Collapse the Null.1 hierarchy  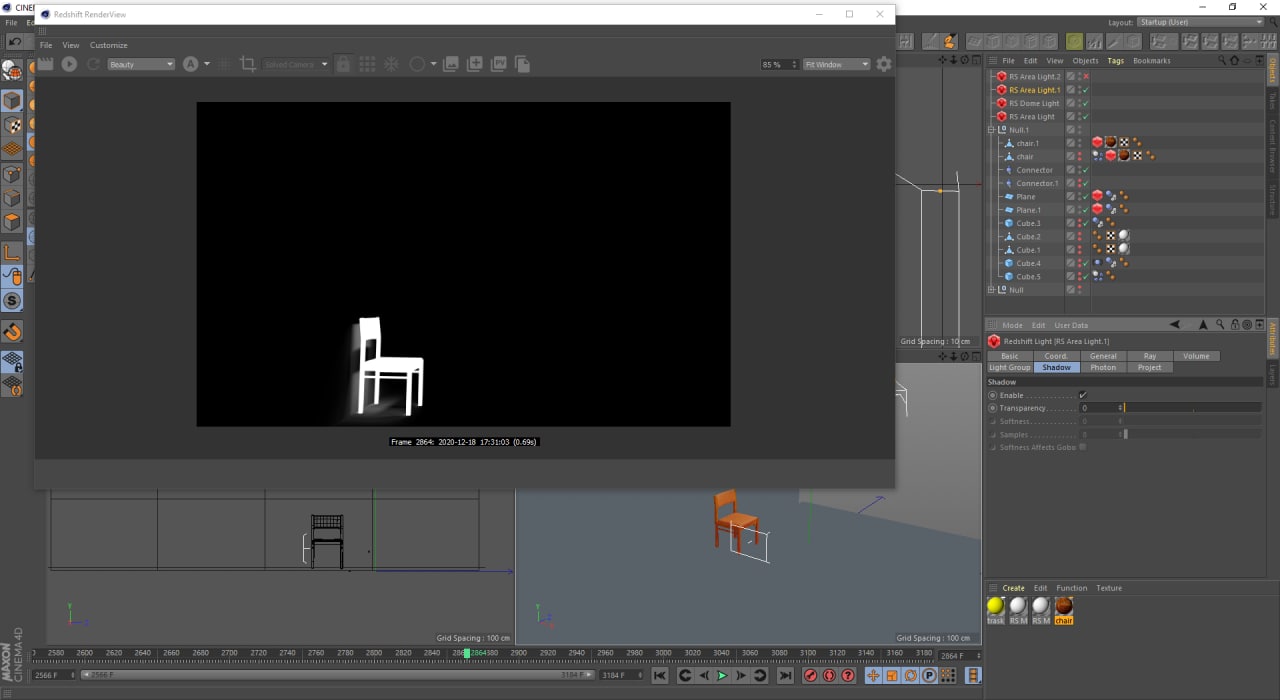point(992,130)
